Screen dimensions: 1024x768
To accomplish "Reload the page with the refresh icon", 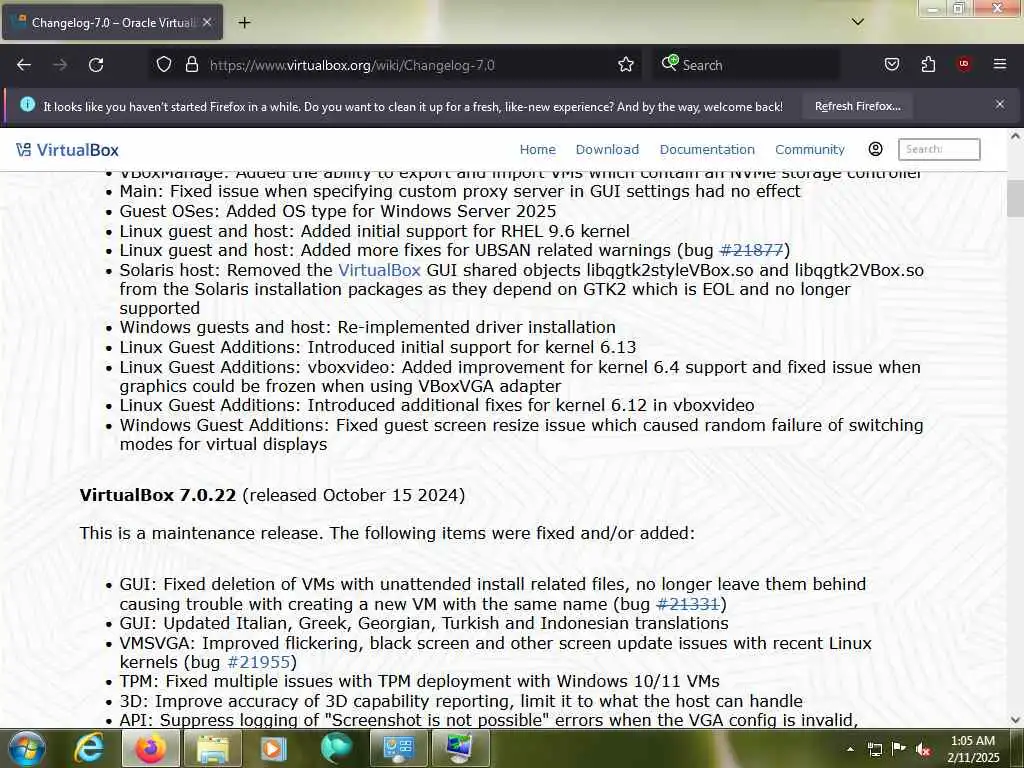I will pos(96,65).
